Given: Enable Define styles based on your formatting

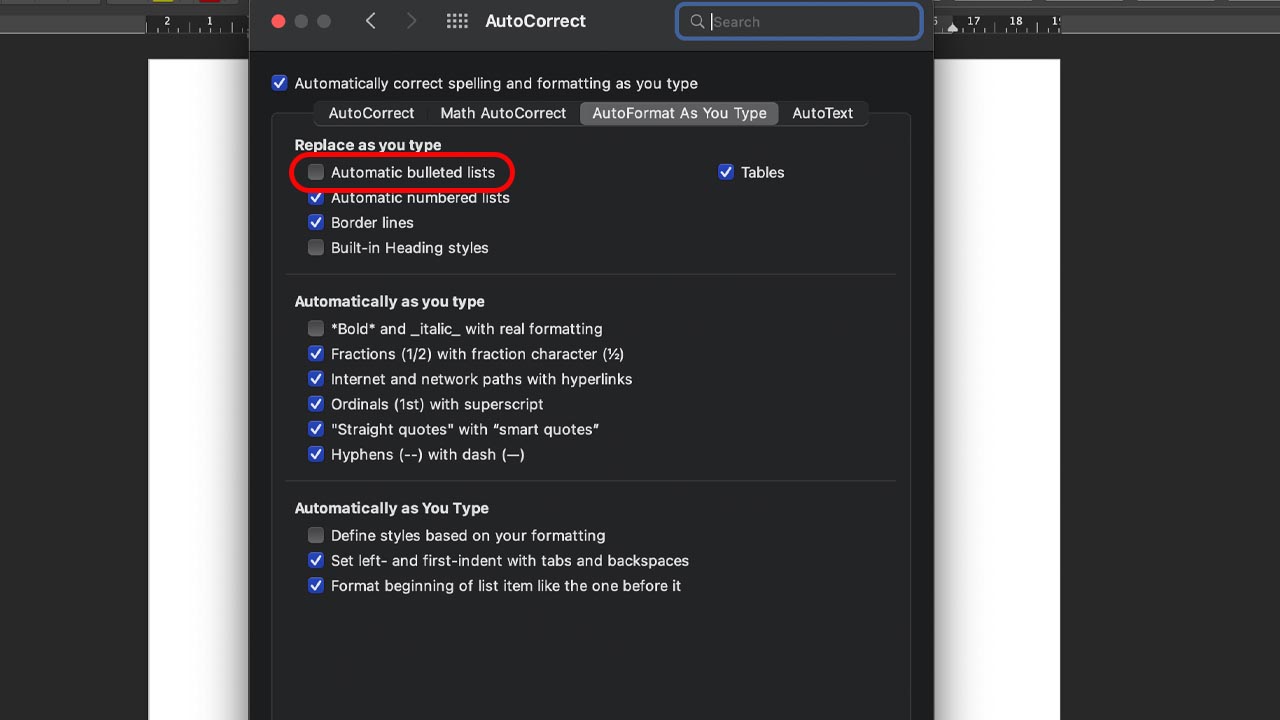Looking at the screenshot, I should point(316,535).
